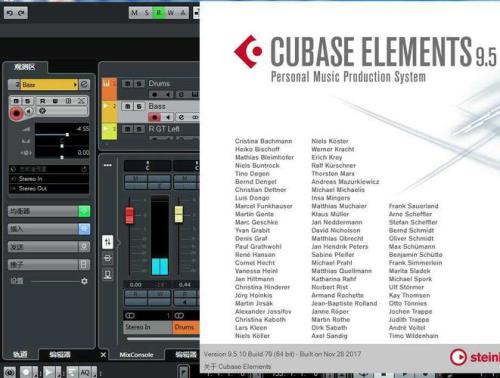Screen dimensions: 500x378
Task: Click the Inspector delay slider at 0.00
Action: coord(62,157)
